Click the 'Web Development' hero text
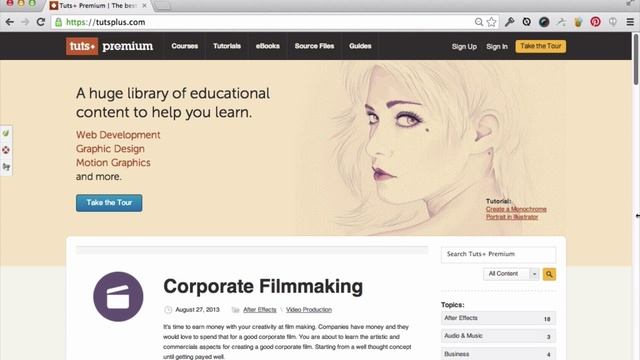Screen dimensions: 640x360 pyautogui.click(x=118, y=135)
